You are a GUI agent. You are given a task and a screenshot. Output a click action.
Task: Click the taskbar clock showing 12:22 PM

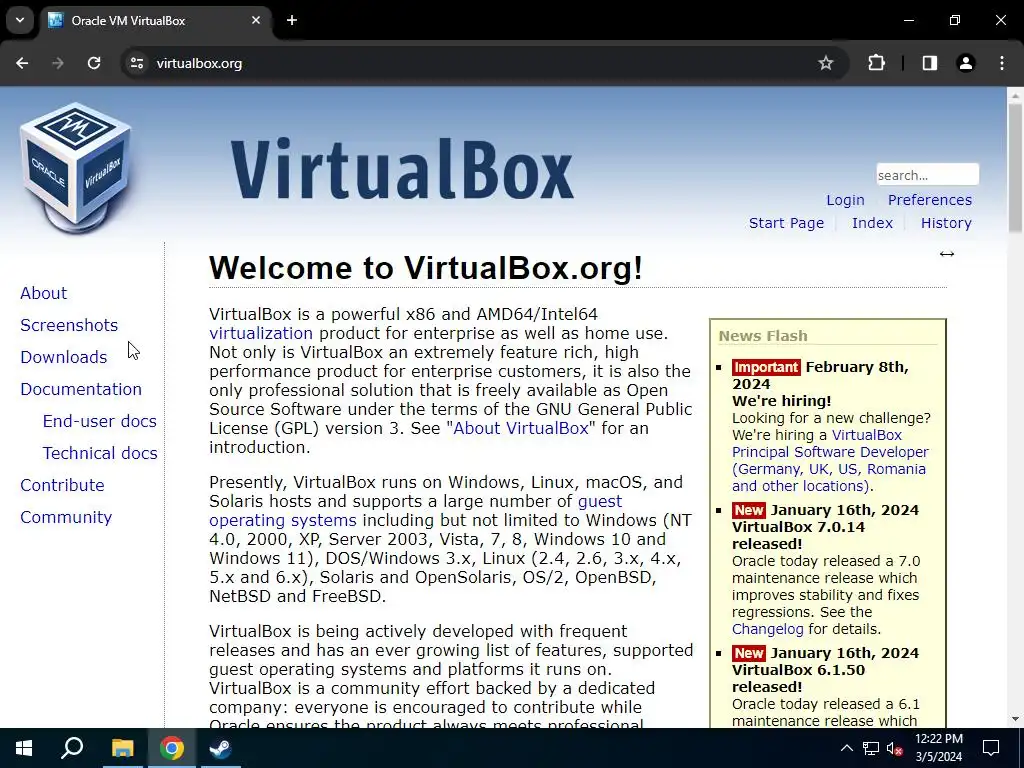pos(938,748)
